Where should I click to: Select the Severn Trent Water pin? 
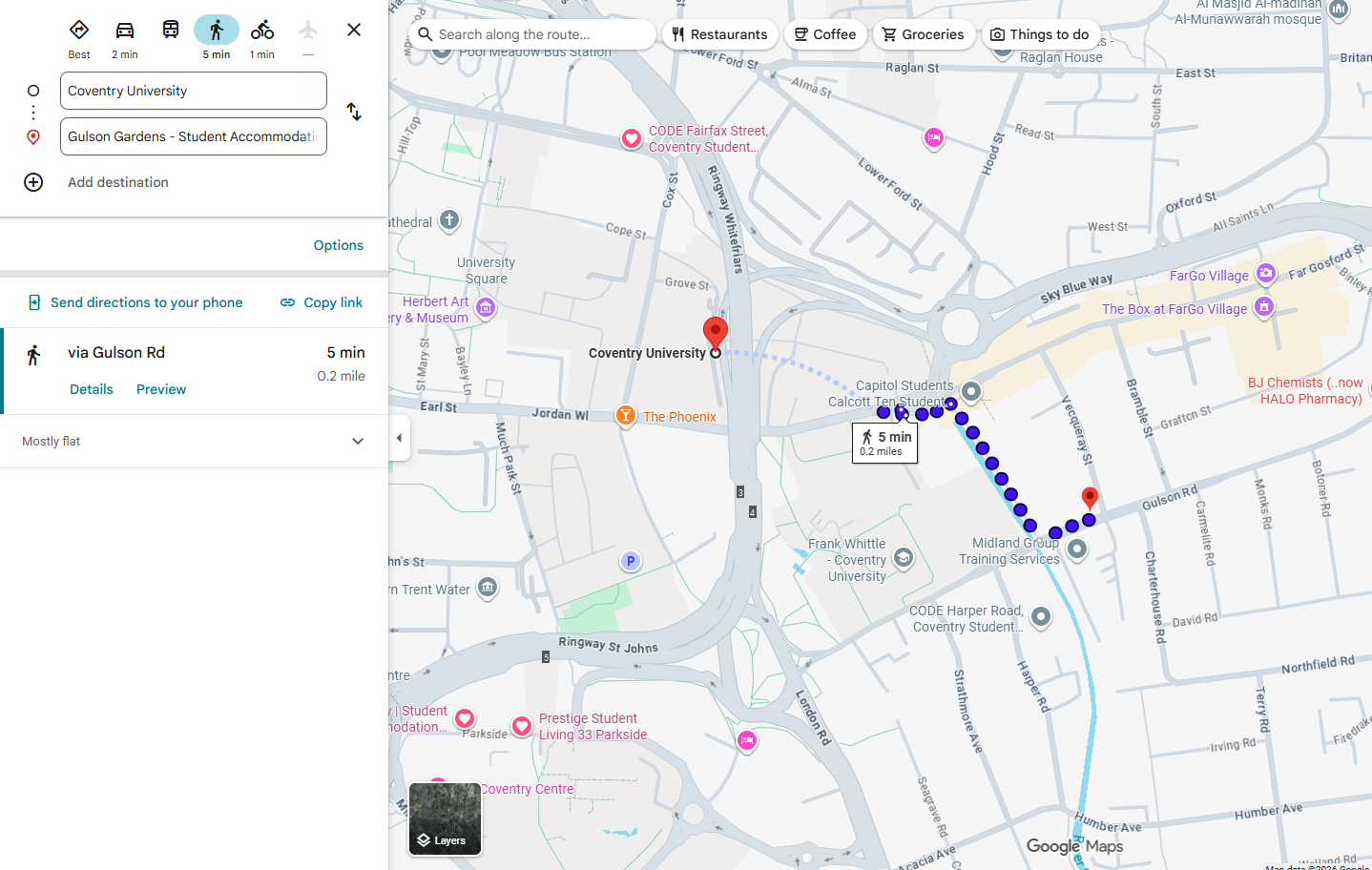click(x=488, y=588)
